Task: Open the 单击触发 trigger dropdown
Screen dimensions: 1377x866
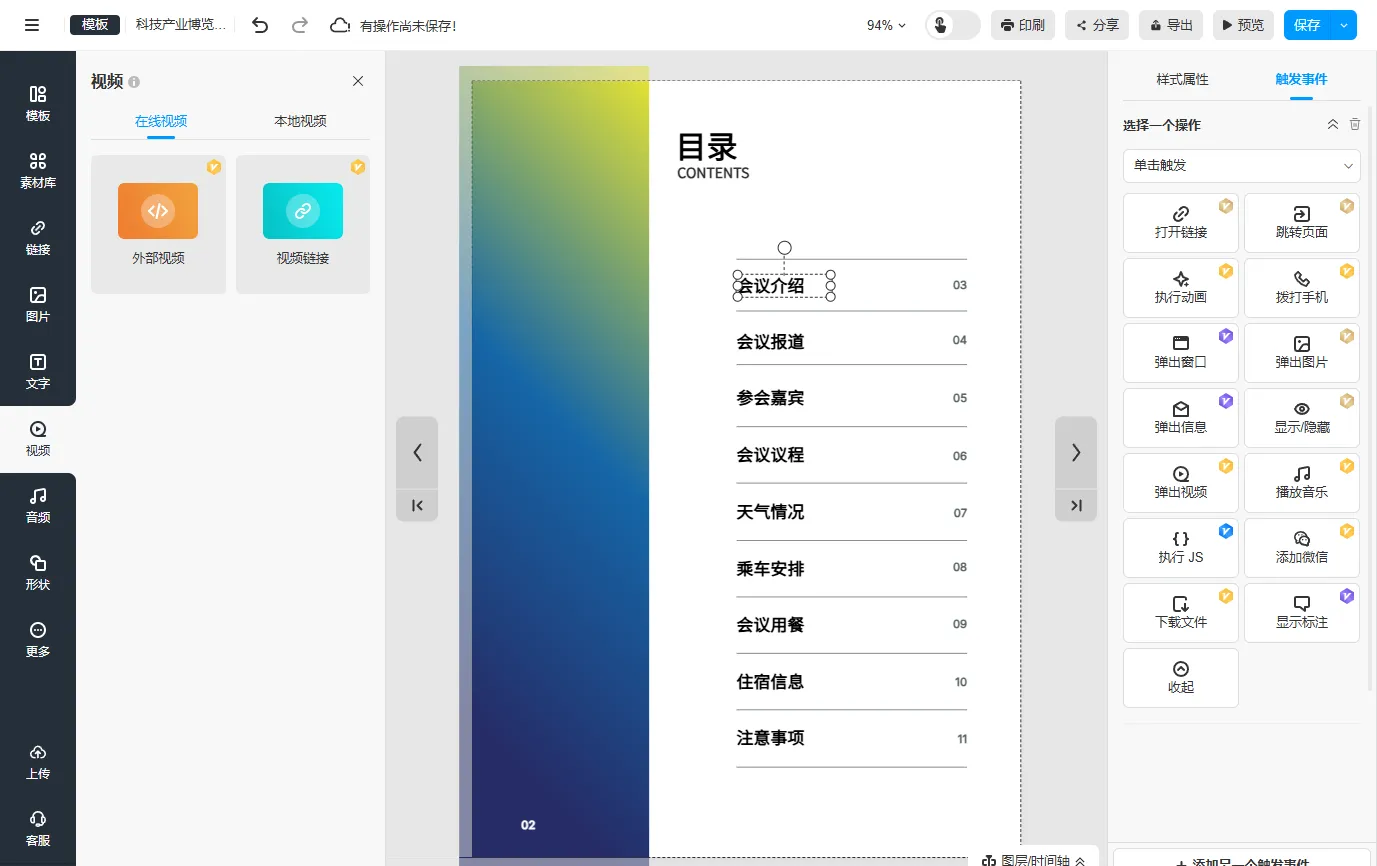Action: pyautogui.click(x=1241, y=165)
